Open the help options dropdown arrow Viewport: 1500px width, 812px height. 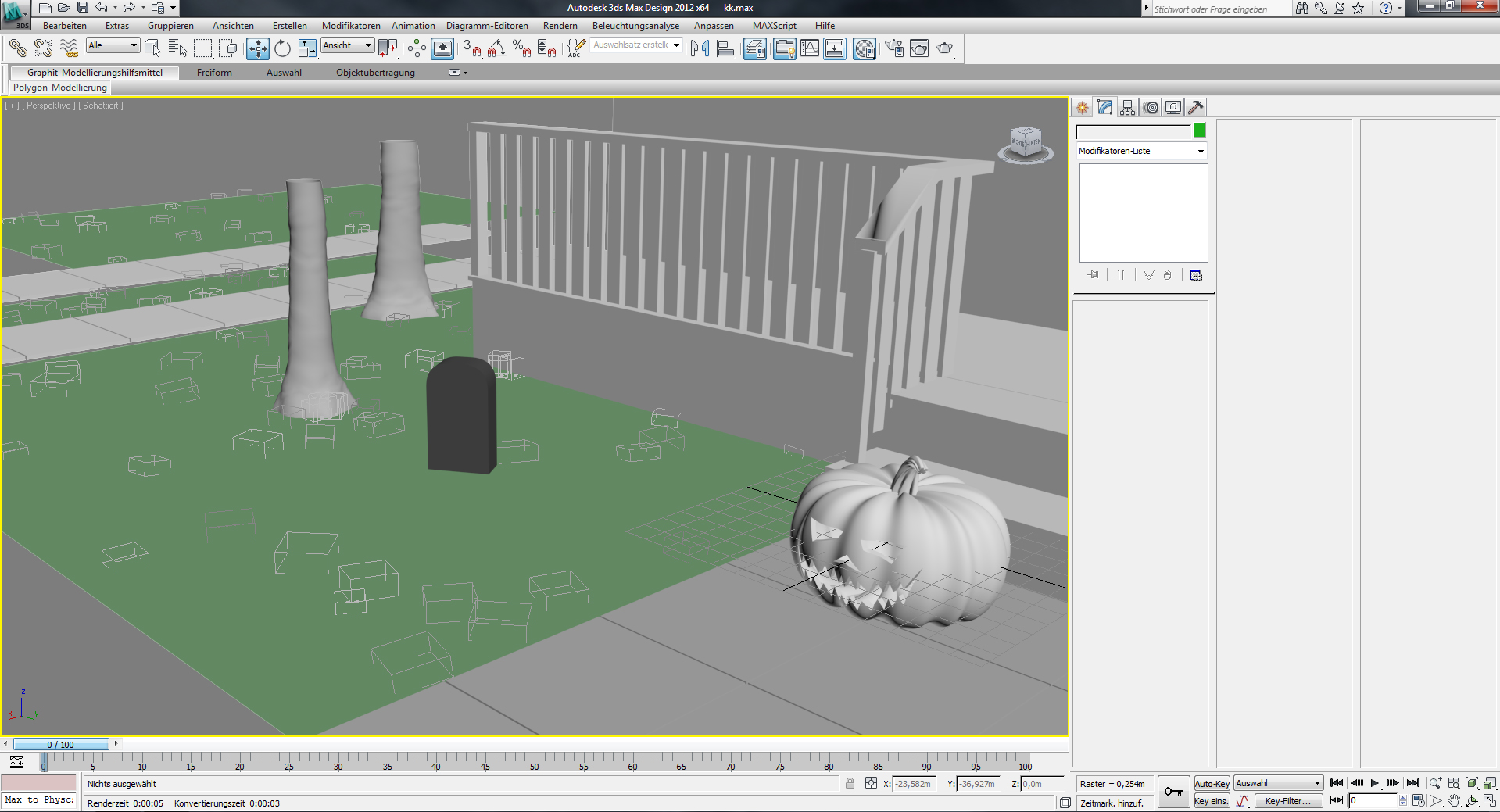pos(1399,8)
